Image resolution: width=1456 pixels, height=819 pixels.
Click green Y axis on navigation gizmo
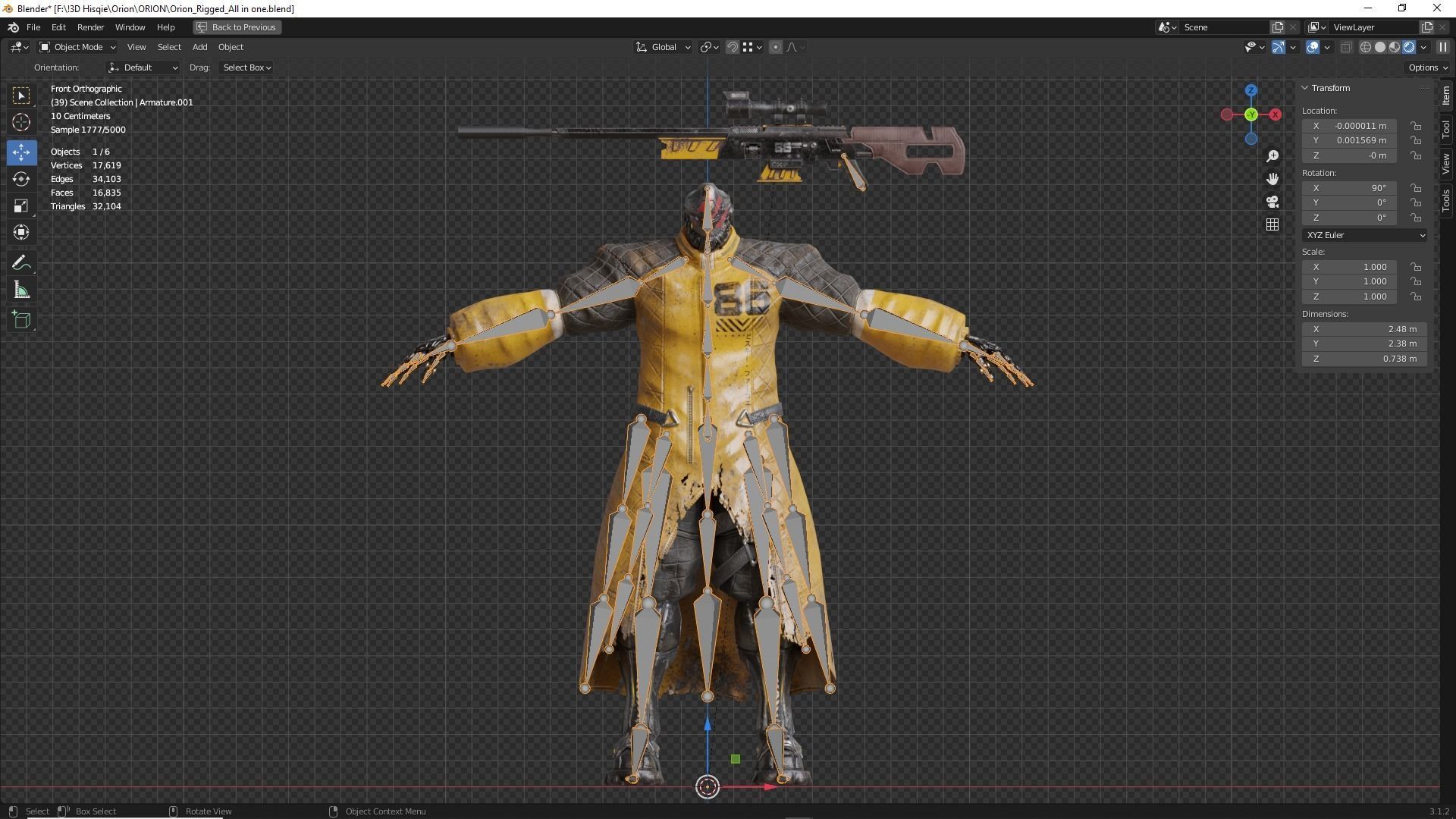[x=1251, y=115]
